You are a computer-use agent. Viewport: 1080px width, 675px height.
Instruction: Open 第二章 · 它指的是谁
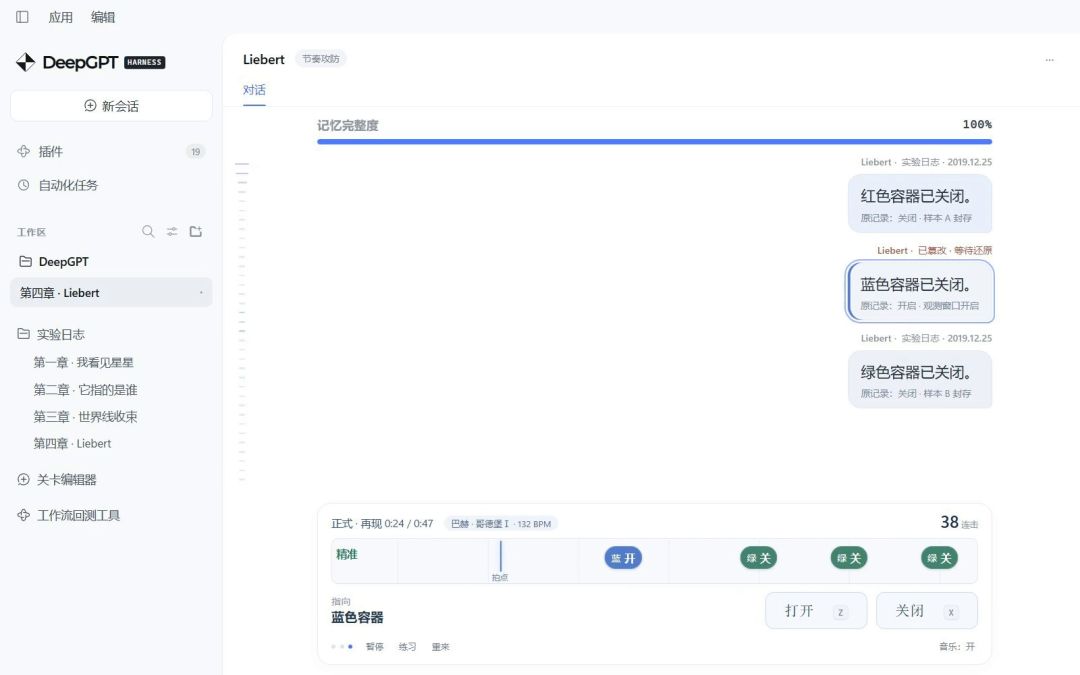(x=85, y=390)
